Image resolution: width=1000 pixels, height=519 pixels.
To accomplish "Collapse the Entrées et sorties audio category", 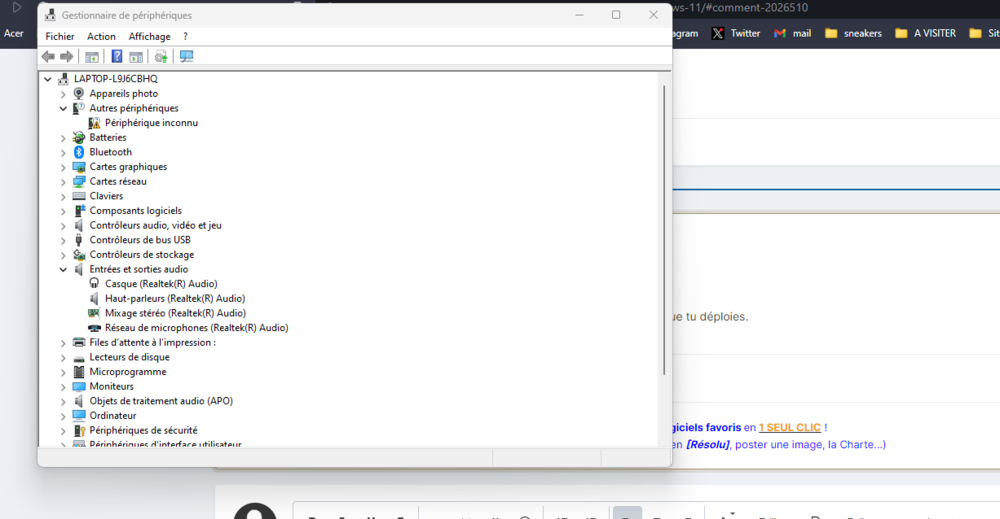I will coord(63,270).
